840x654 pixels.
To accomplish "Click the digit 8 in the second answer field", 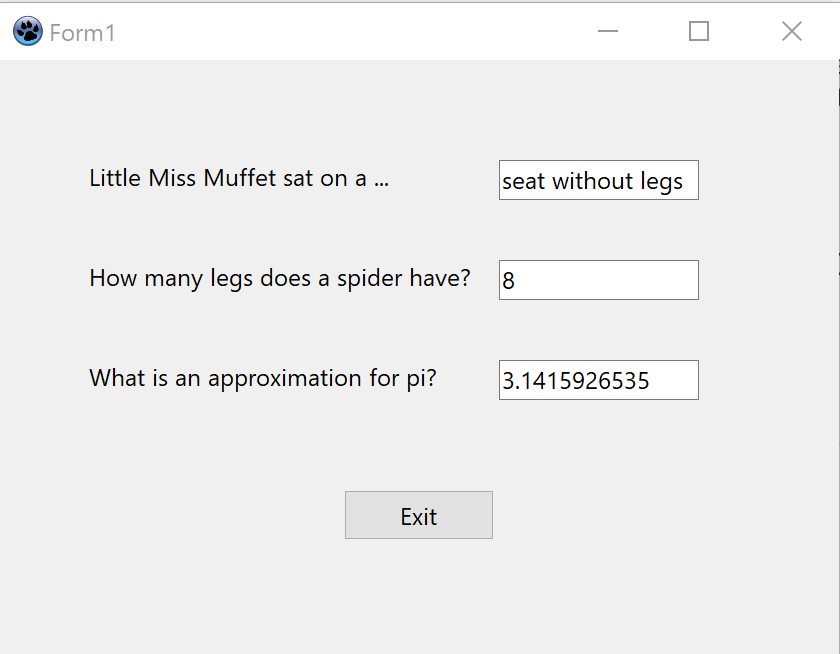I will 509,281.
